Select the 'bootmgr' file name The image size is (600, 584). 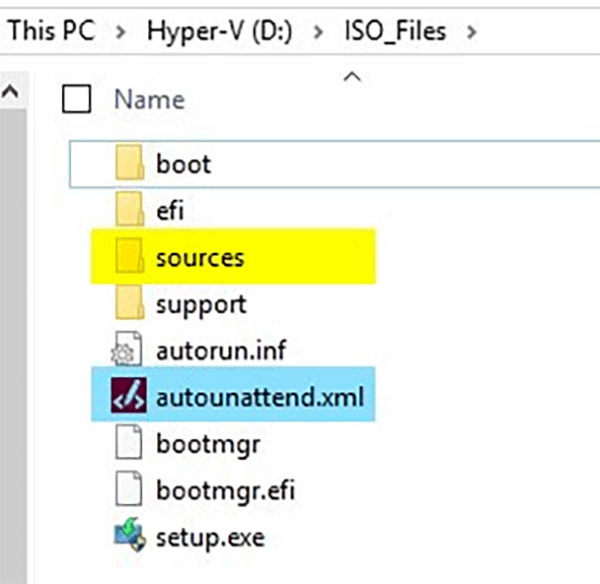tap(209, 445)
